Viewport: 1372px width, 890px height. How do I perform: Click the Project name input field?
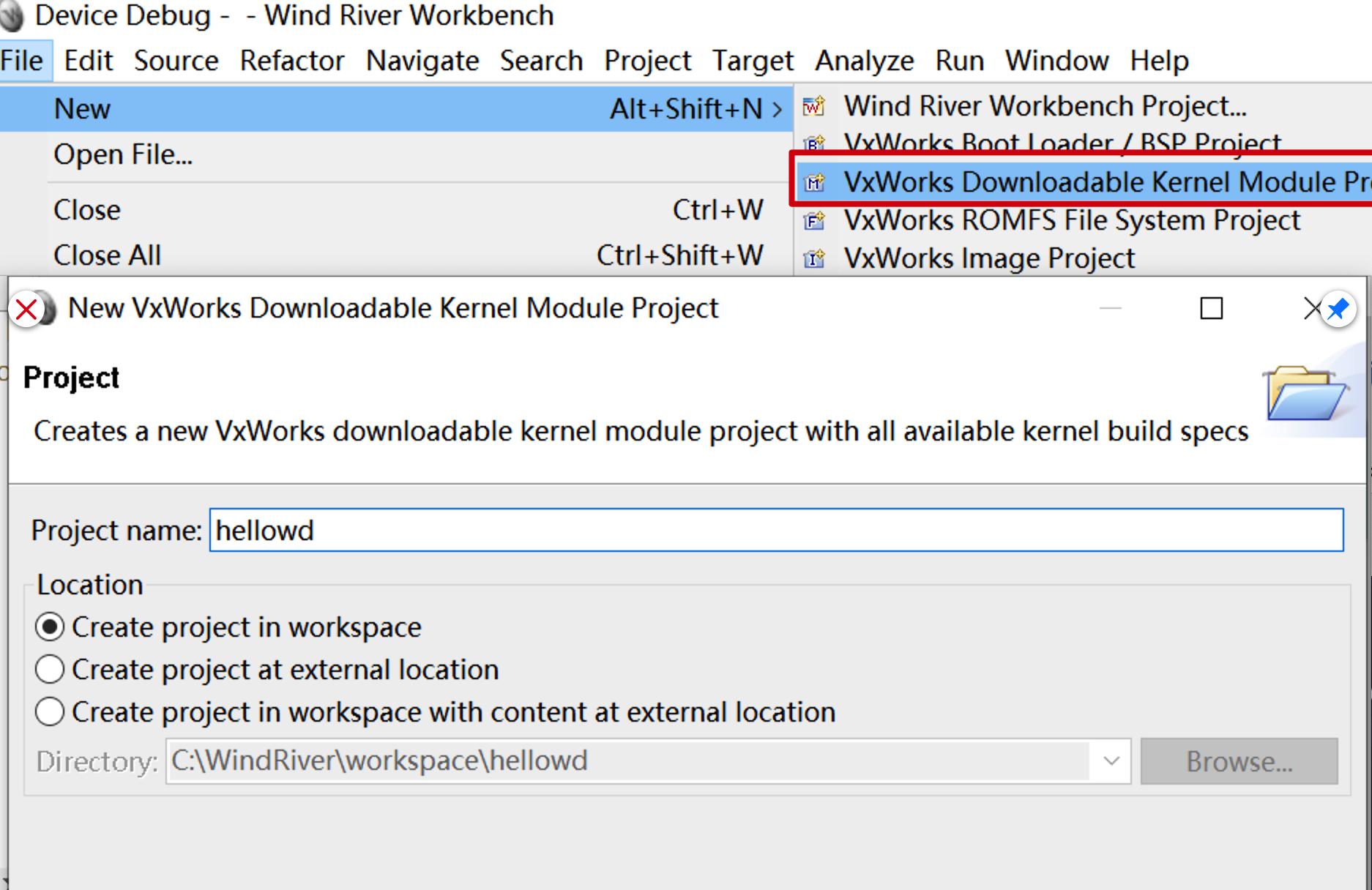[776, 530]
